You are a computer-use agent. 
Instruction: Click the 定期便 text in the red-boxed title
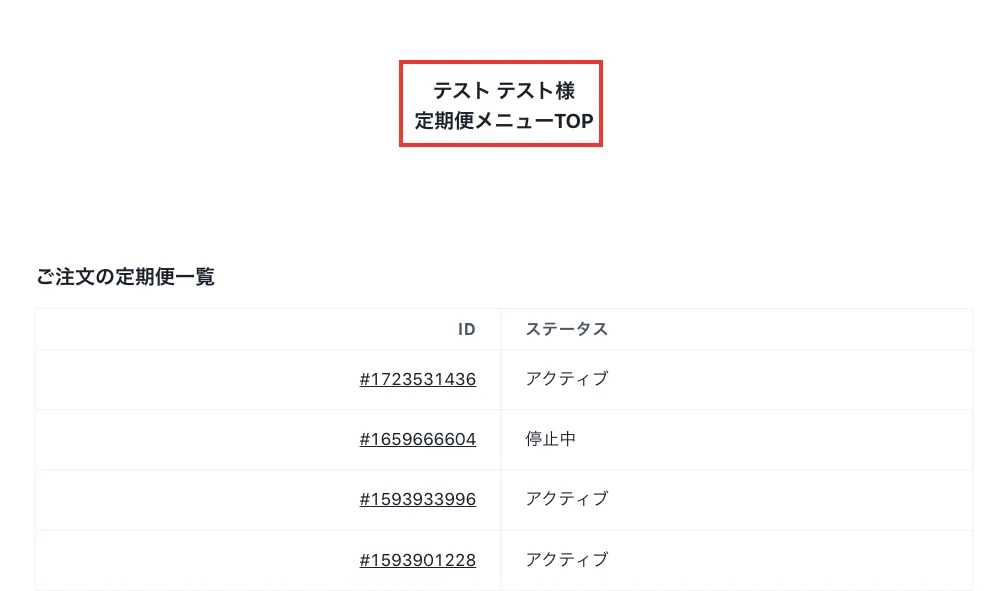coord(445,122)
